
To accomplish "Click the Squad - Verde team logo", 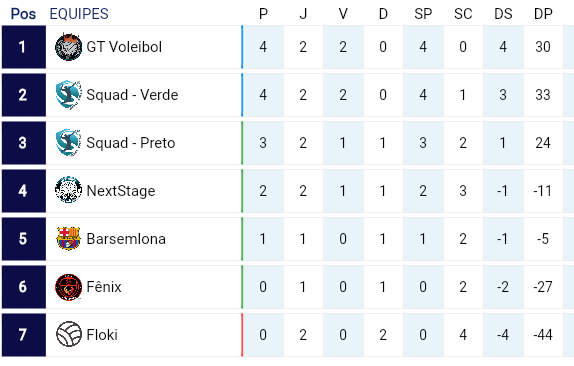I will [x=68, y=95].
